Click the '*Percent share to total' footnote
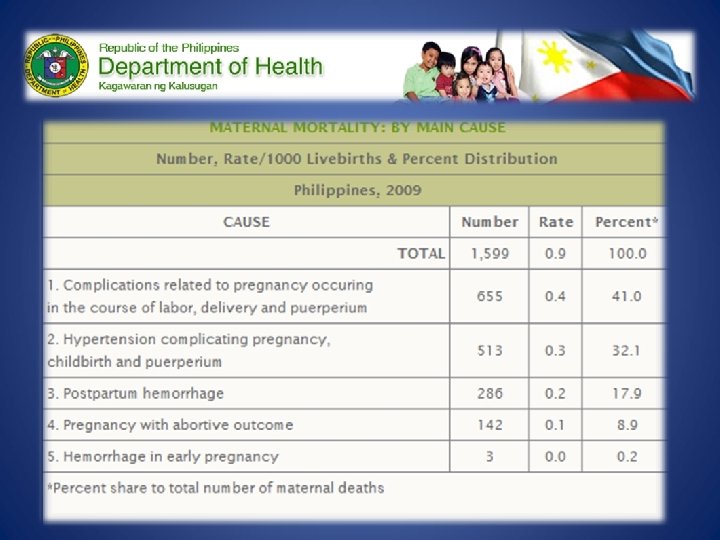Screen dimensions: 720x540 point(215,488)
